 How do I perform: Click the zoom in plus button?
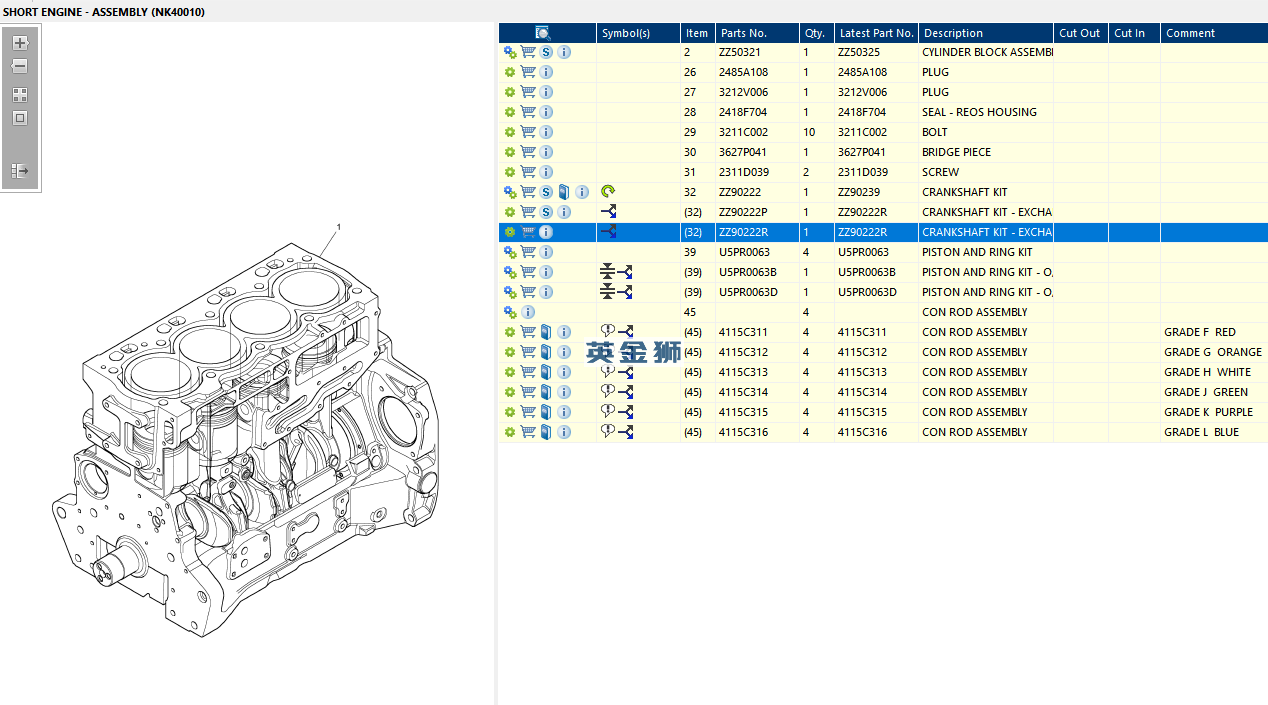20,43
